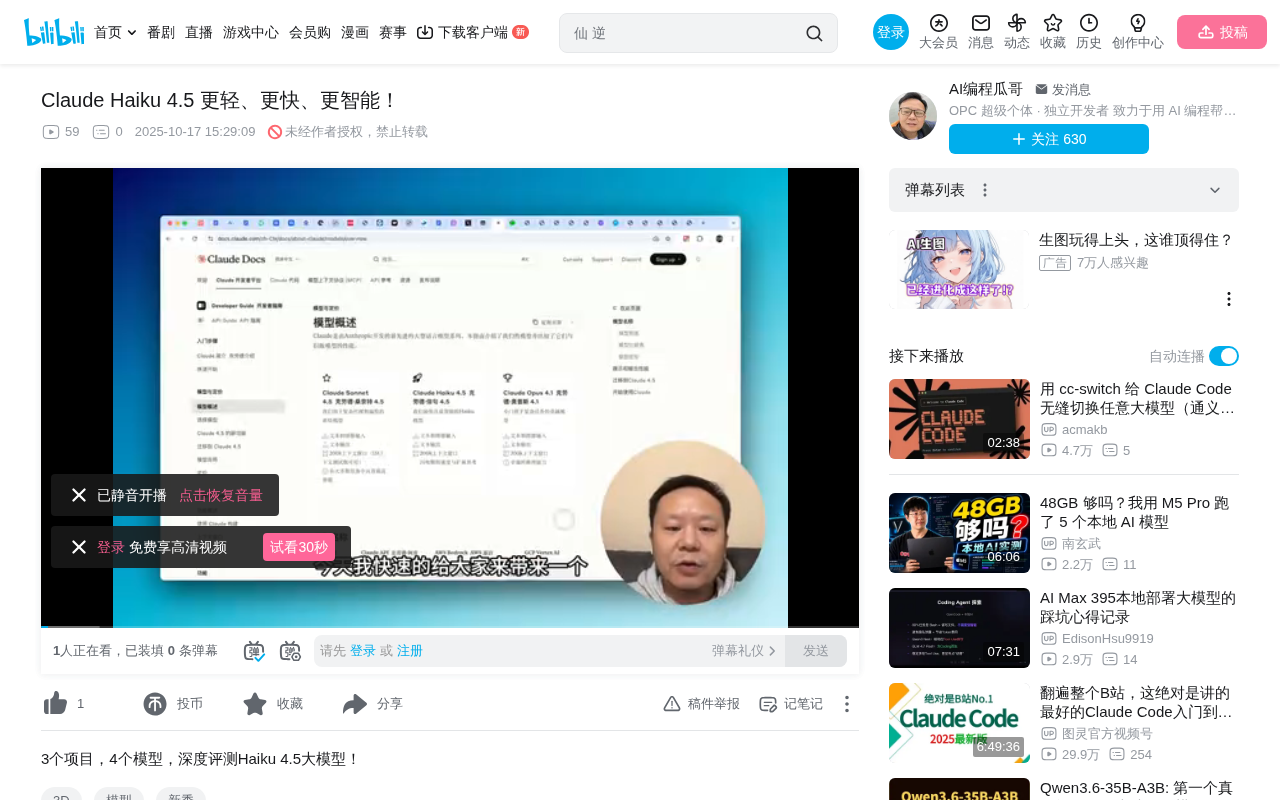This screenshot has width=1280, height=800.
Task: Open the 动态 pinwheel icon
Action: [1017, 32]
